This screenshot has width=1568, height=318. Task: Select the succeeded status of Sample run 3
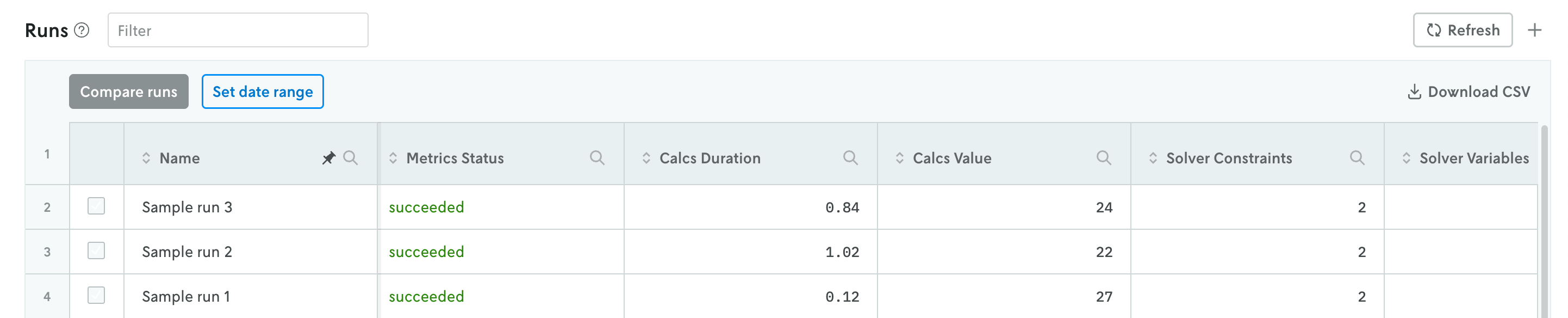tap(426, 207)
